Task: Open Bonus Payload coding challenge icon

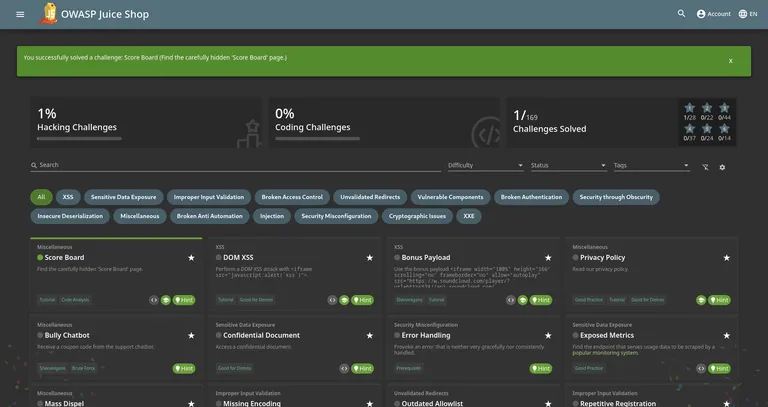Action: click(511, 300)
